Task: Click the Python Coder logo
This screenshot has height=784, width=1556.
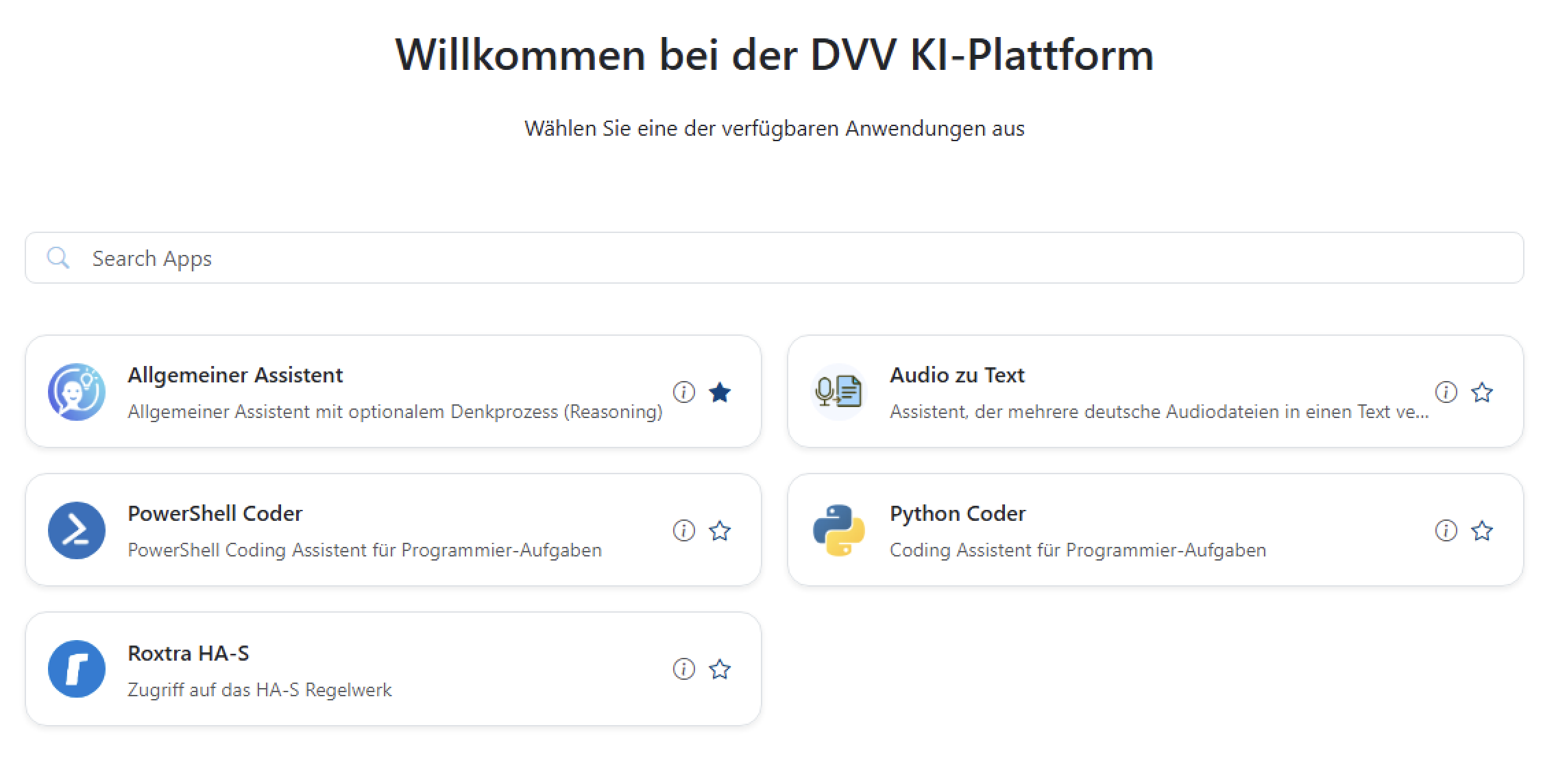Action: [x=839, y=530]
